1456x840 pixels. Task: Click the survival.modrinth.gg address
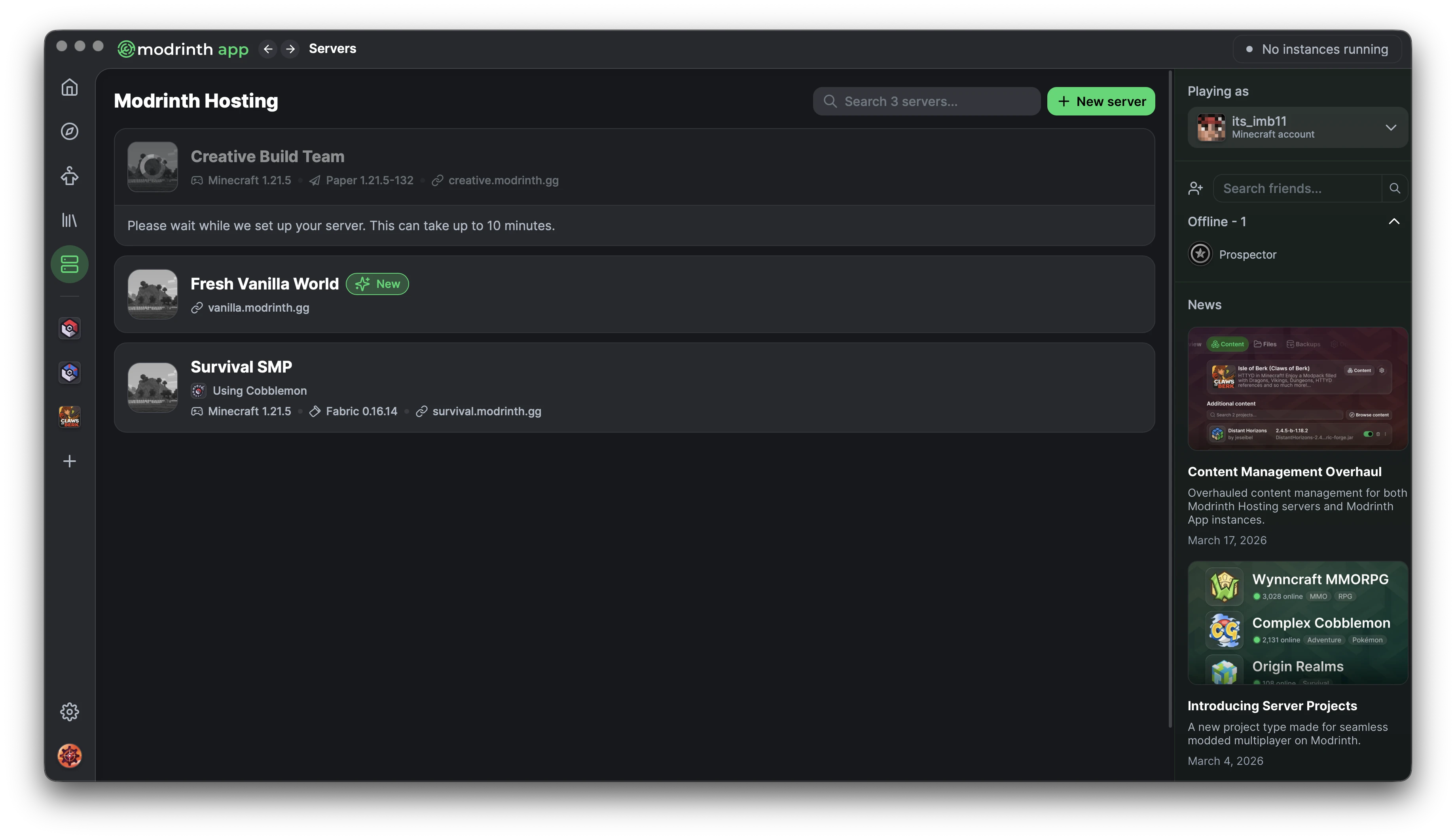(x=487, y=411)
